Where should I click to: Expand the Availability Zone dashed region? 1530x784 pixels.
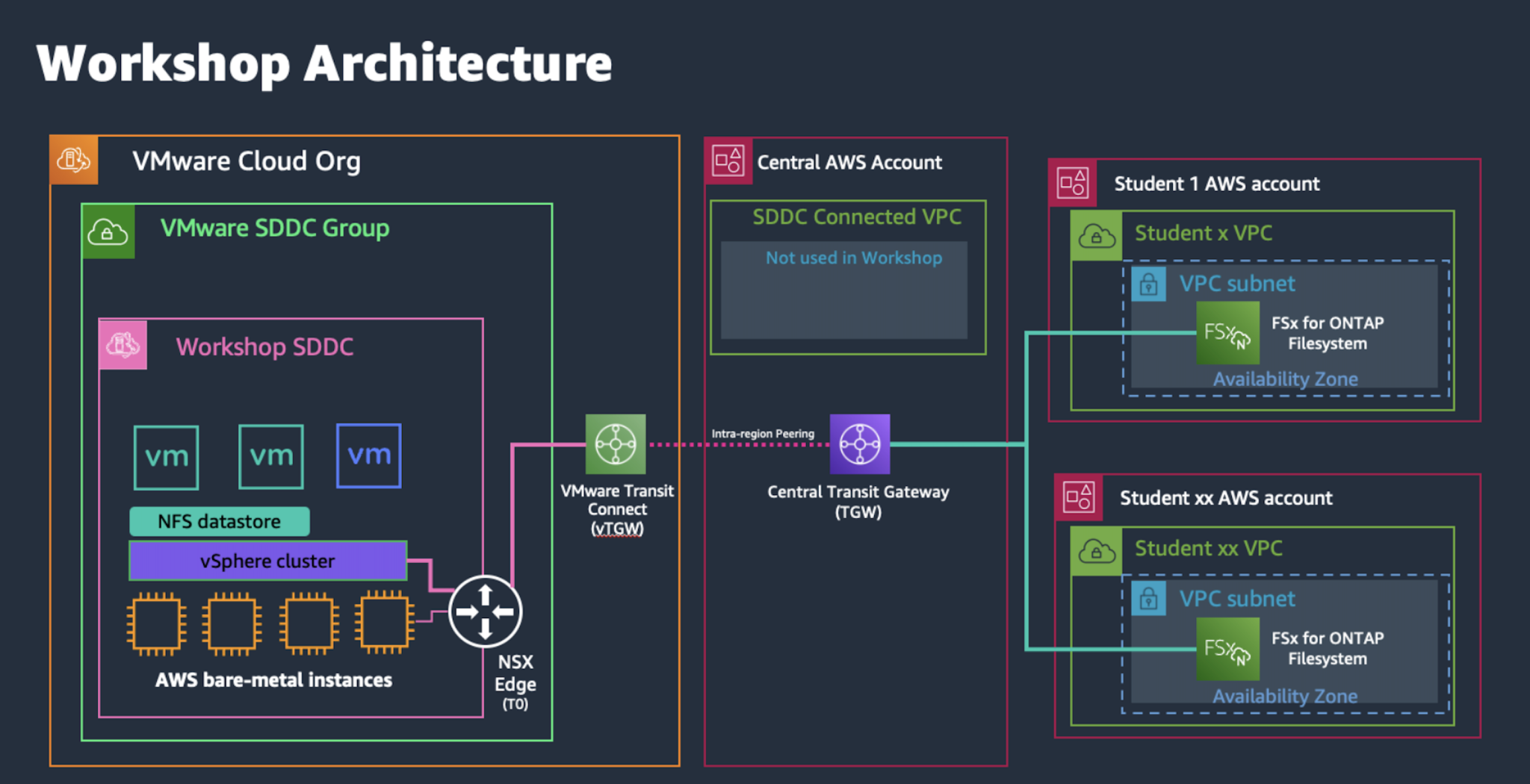[1285, 379]
